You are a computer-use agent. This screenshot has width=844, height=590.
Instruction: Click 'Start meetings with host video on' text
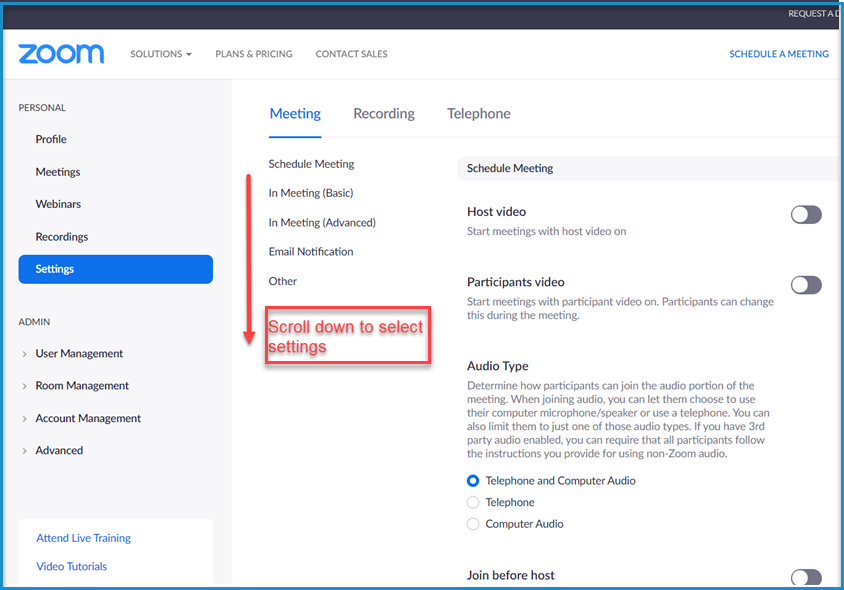click(x=546, y=231)
